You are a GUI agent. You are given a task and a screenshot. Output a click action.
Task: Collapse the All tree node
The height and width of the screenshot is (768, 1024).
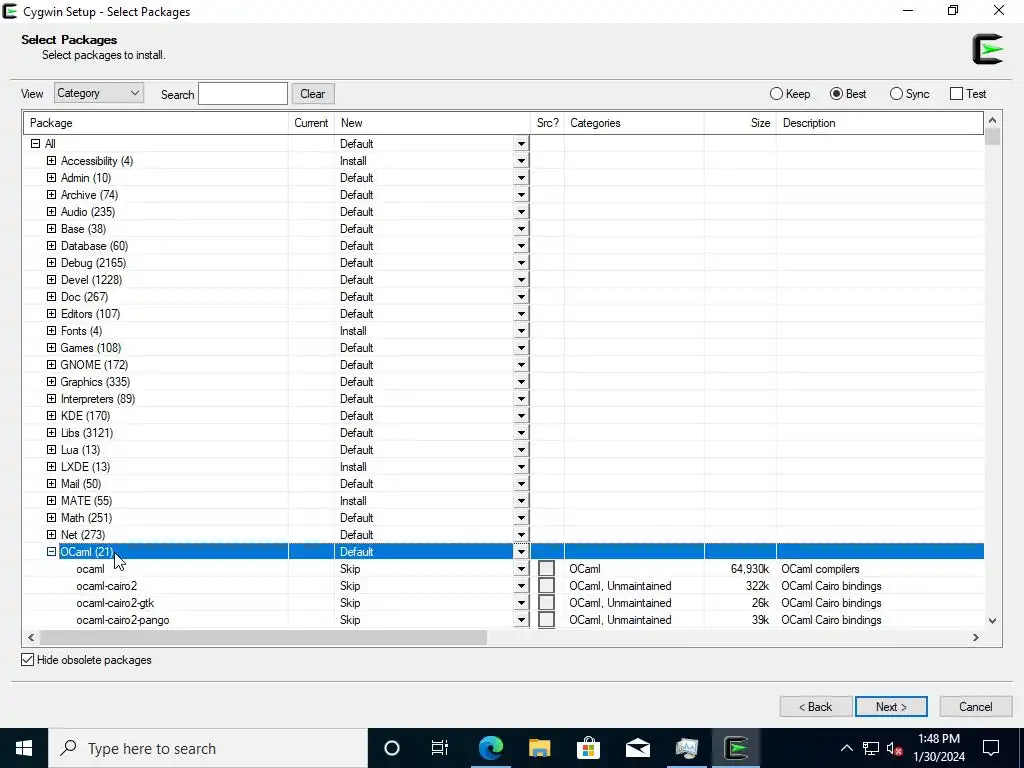pyautogui.click(x=36, y=144)
